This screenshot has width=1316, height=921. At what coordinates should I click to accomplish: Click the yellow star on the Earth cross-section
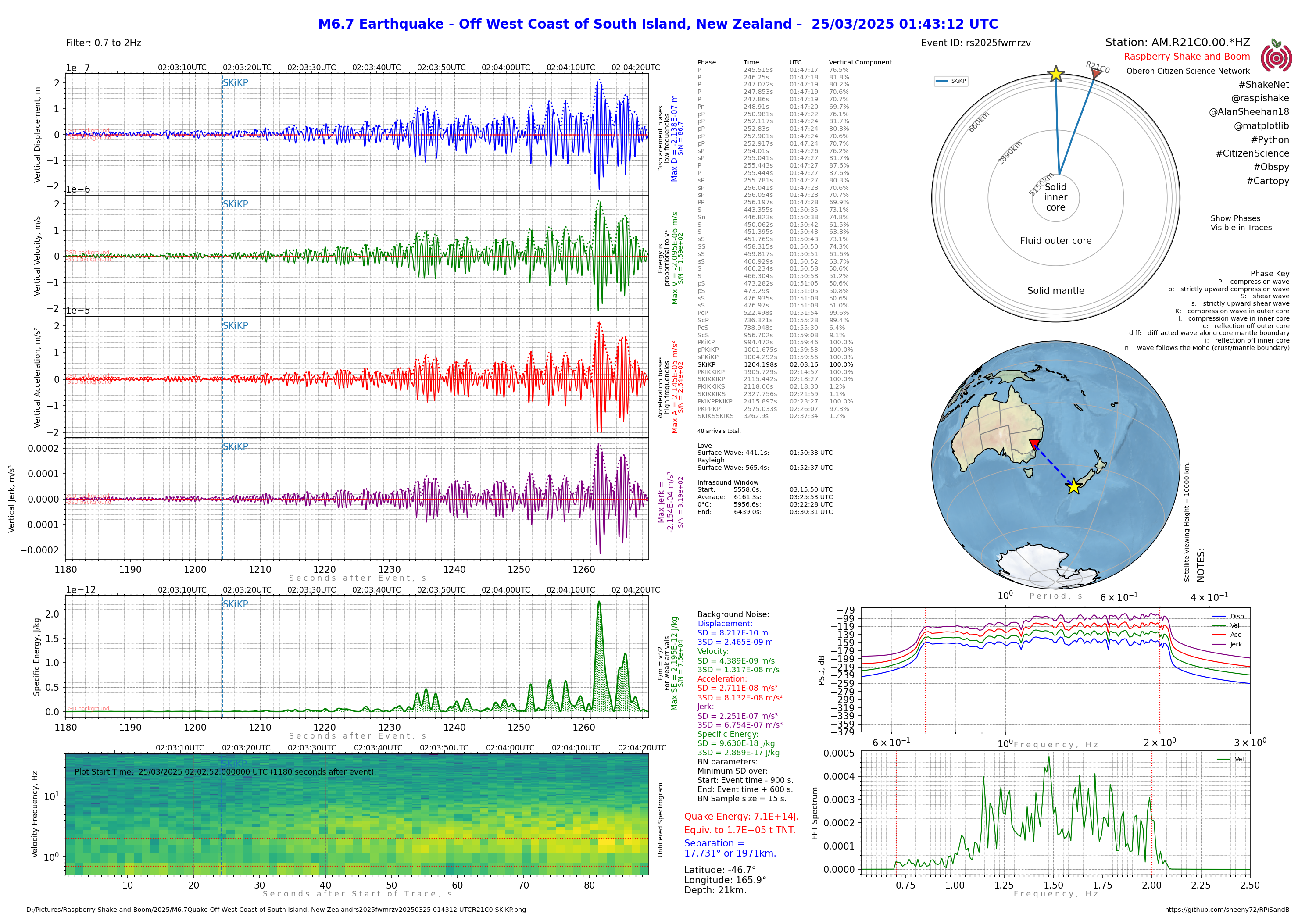tap(1056, 74)
